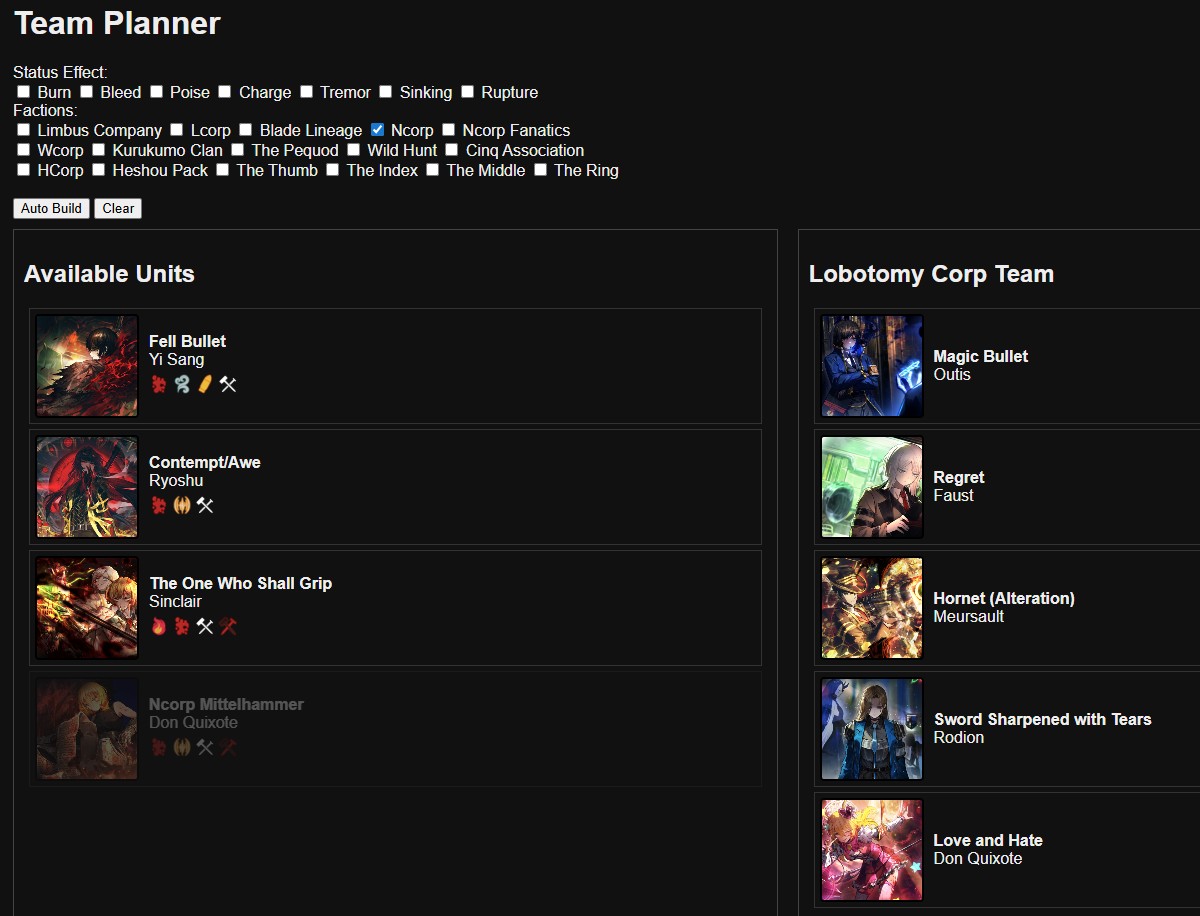Click Ncorp Mittelhammer's white crossed hammers icon

(x=205, y=747)
